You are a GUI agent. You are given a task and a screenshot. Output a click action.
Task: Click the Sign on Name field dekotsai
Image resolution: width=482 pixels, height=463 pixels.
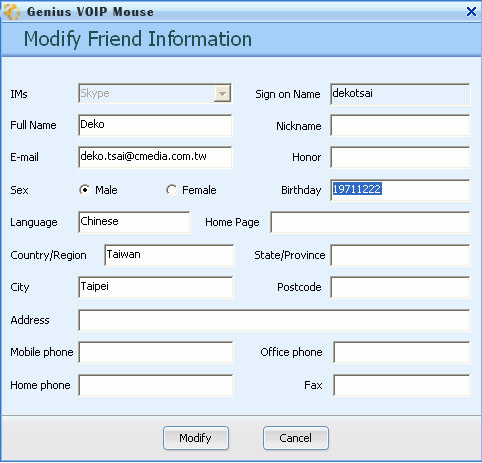click(x=400, y=94)
